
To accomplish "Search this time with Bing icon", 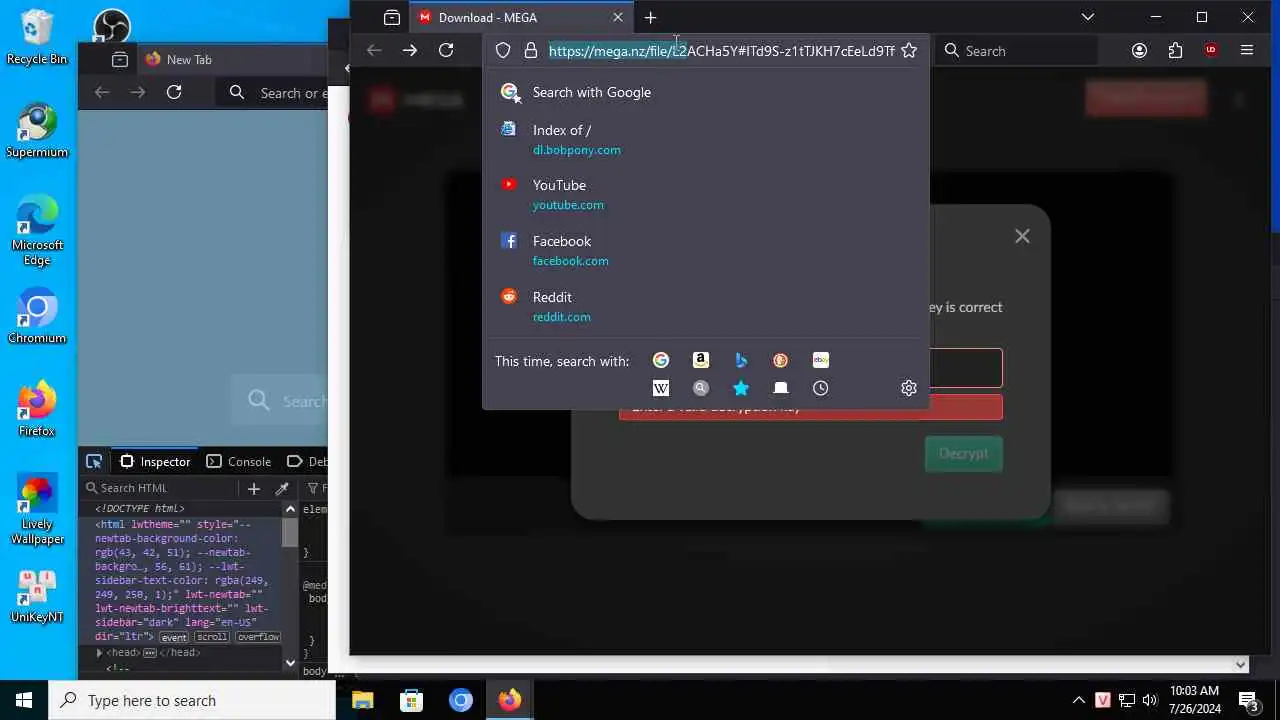I will tap(741, 360).
